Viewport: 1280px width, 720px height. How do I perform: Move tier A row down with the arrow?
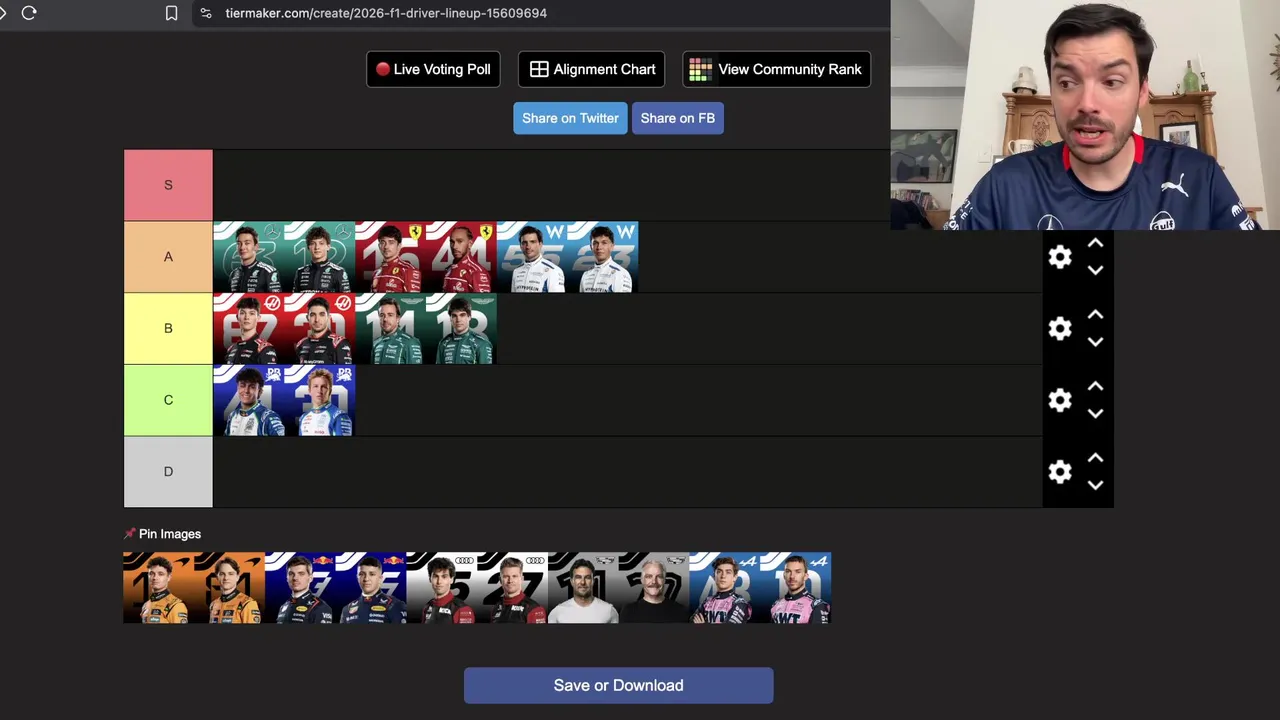click(x=1095, y=270)
